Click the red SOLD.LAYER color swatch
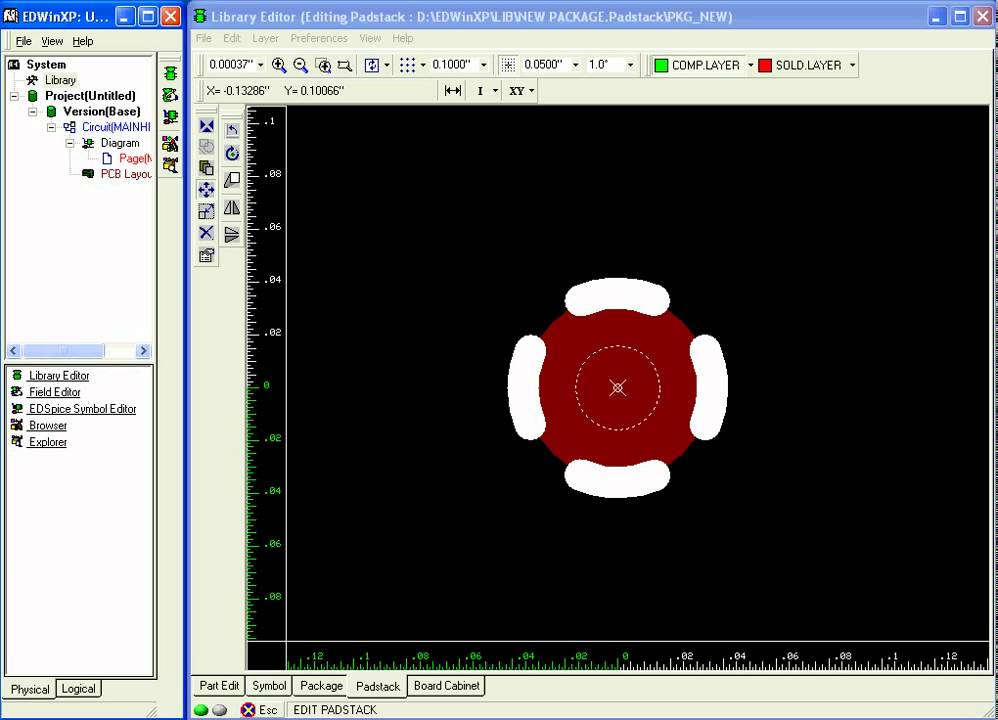998x720 pixels. click(764, 65)
